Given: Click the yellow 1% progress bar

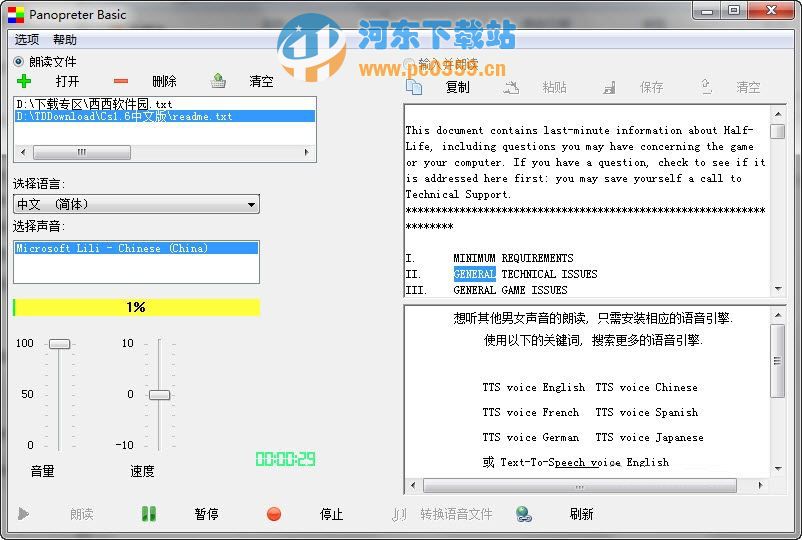Looking at the screenshot, I should (x=137, y=307).
